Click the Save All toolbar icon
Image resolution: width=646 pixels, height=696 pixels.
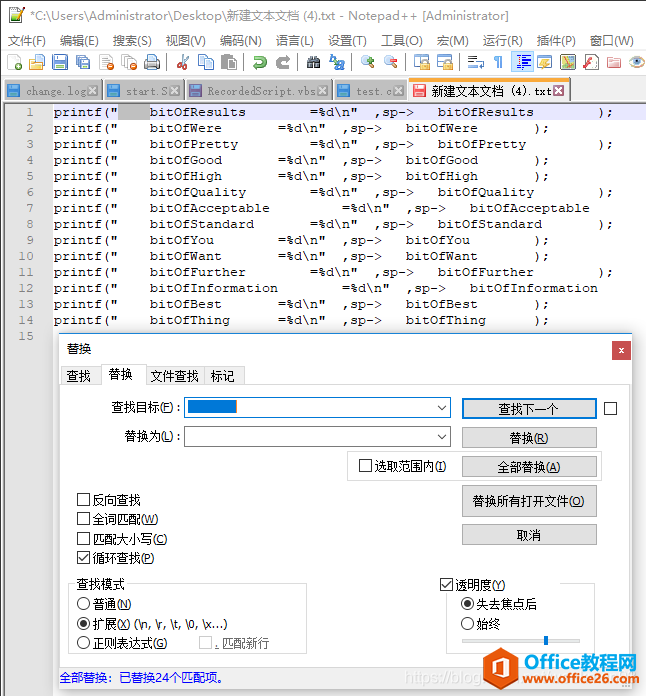coord(83,62)
